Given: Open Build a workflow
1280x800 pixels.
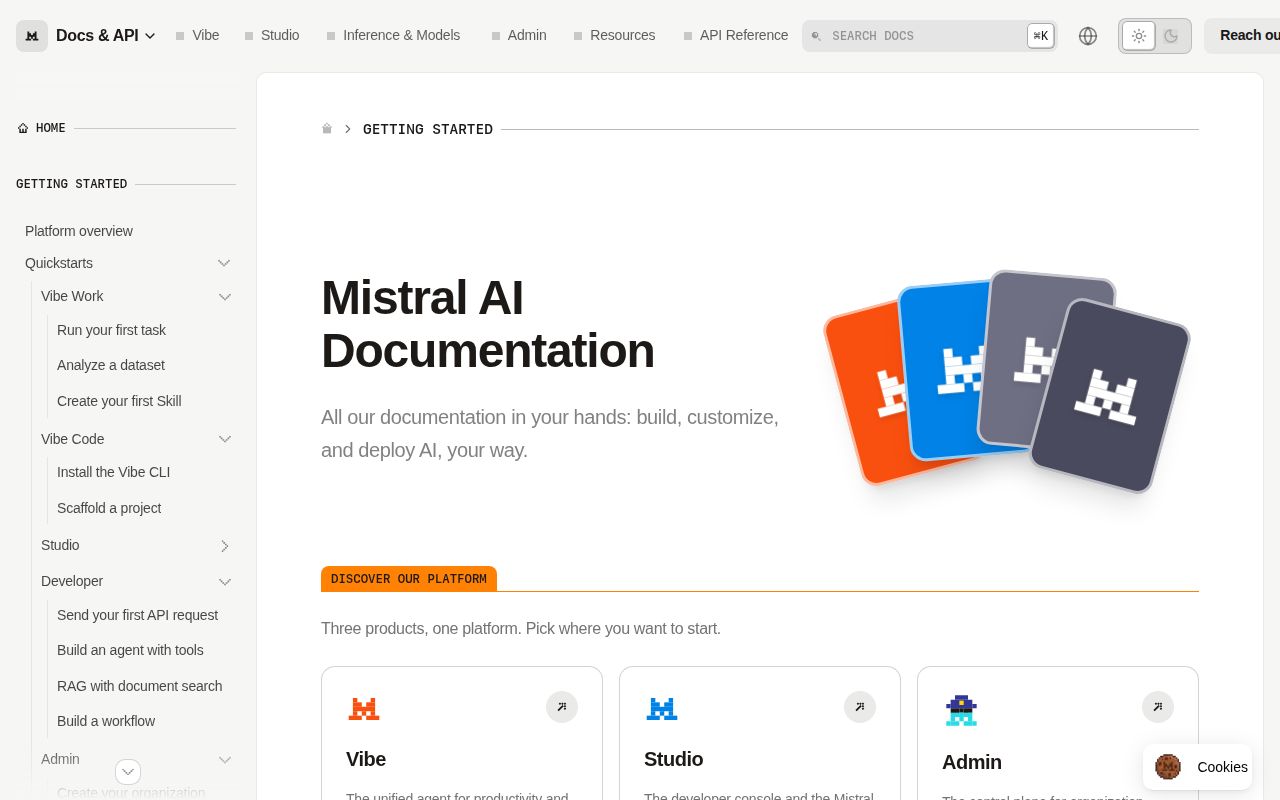Looking at the screenshot, I should click(106, 721).
